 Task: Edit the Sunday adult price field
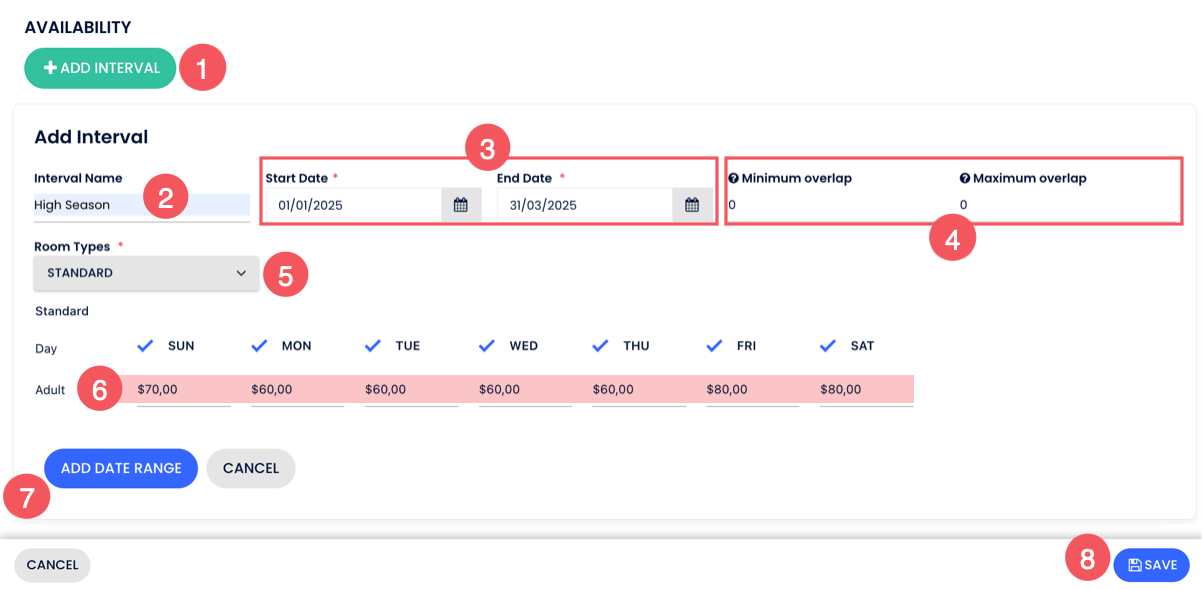(183, 390)
